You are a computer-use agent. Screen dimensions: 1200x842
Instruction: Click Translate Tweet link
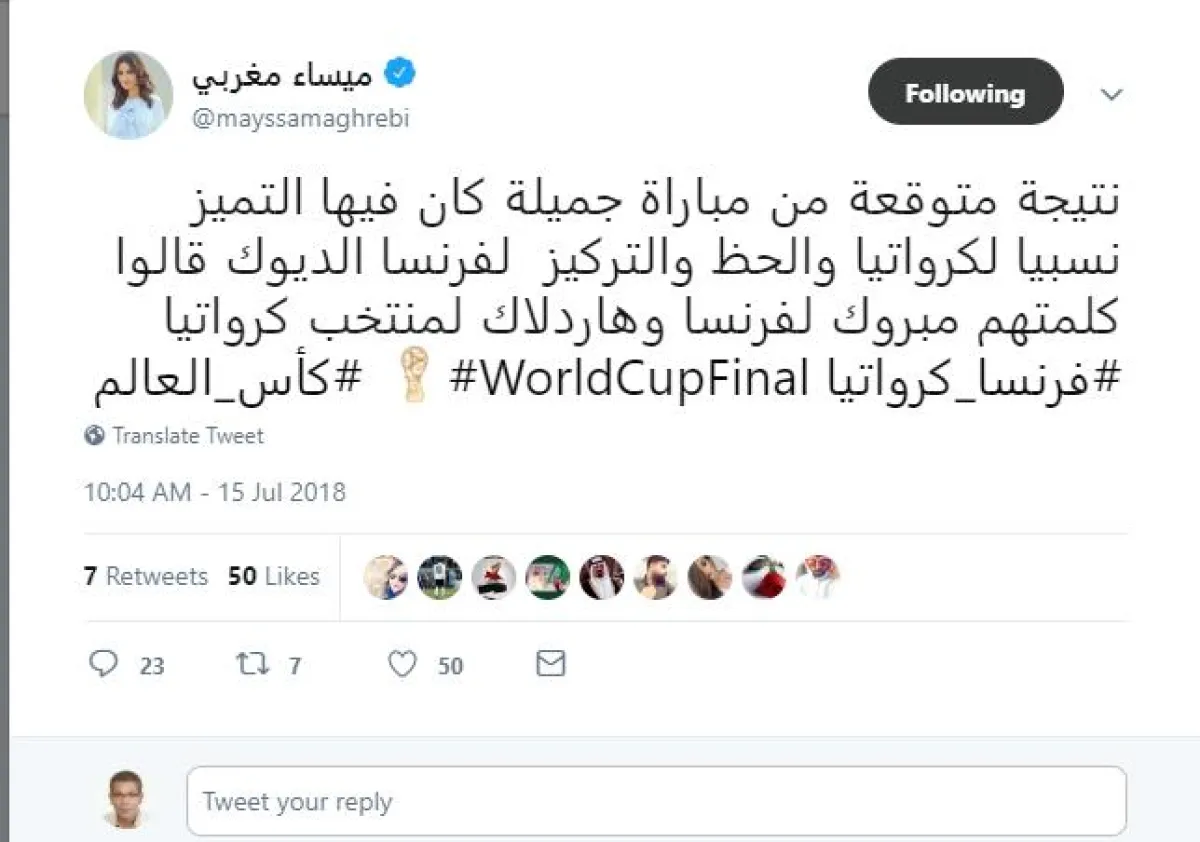click(x=188, y=436)
